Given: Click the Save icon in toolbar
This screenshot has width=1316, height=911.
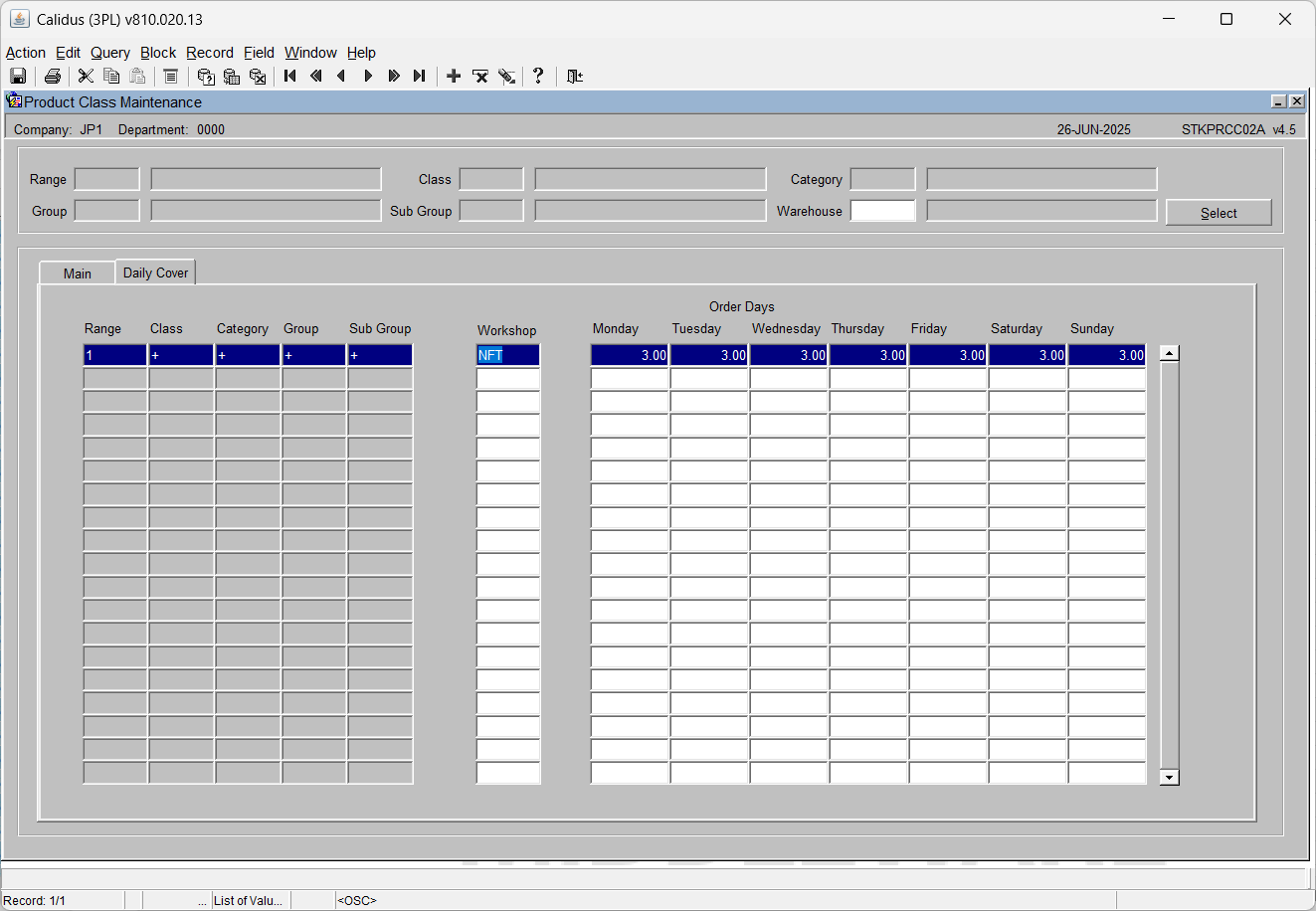Looking at the screenshot, I should pyautogui.click(x=18, y=76).
